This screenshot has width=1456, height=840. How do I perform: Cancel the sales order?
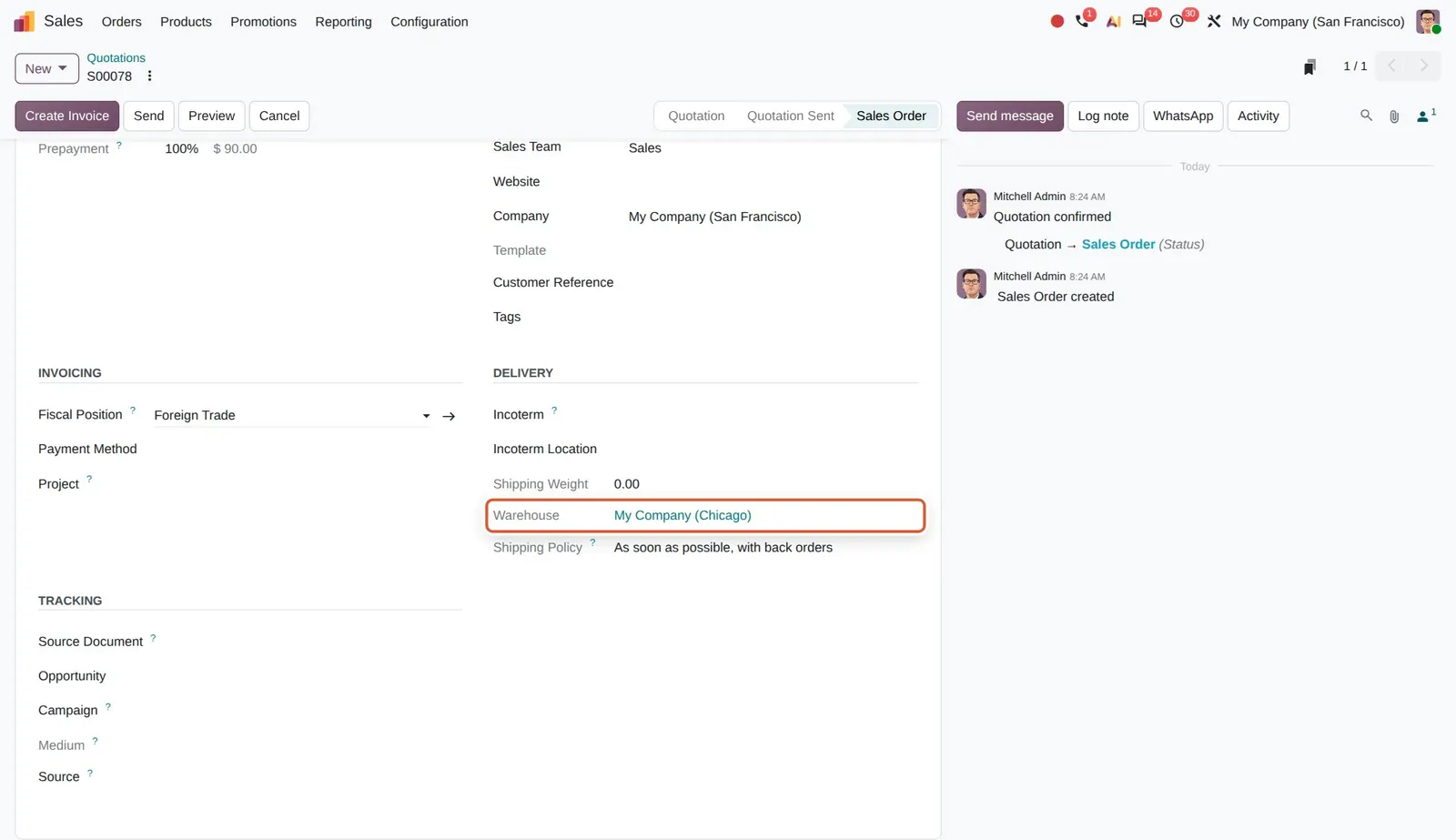pyautogui.click(x=279, y=116)
